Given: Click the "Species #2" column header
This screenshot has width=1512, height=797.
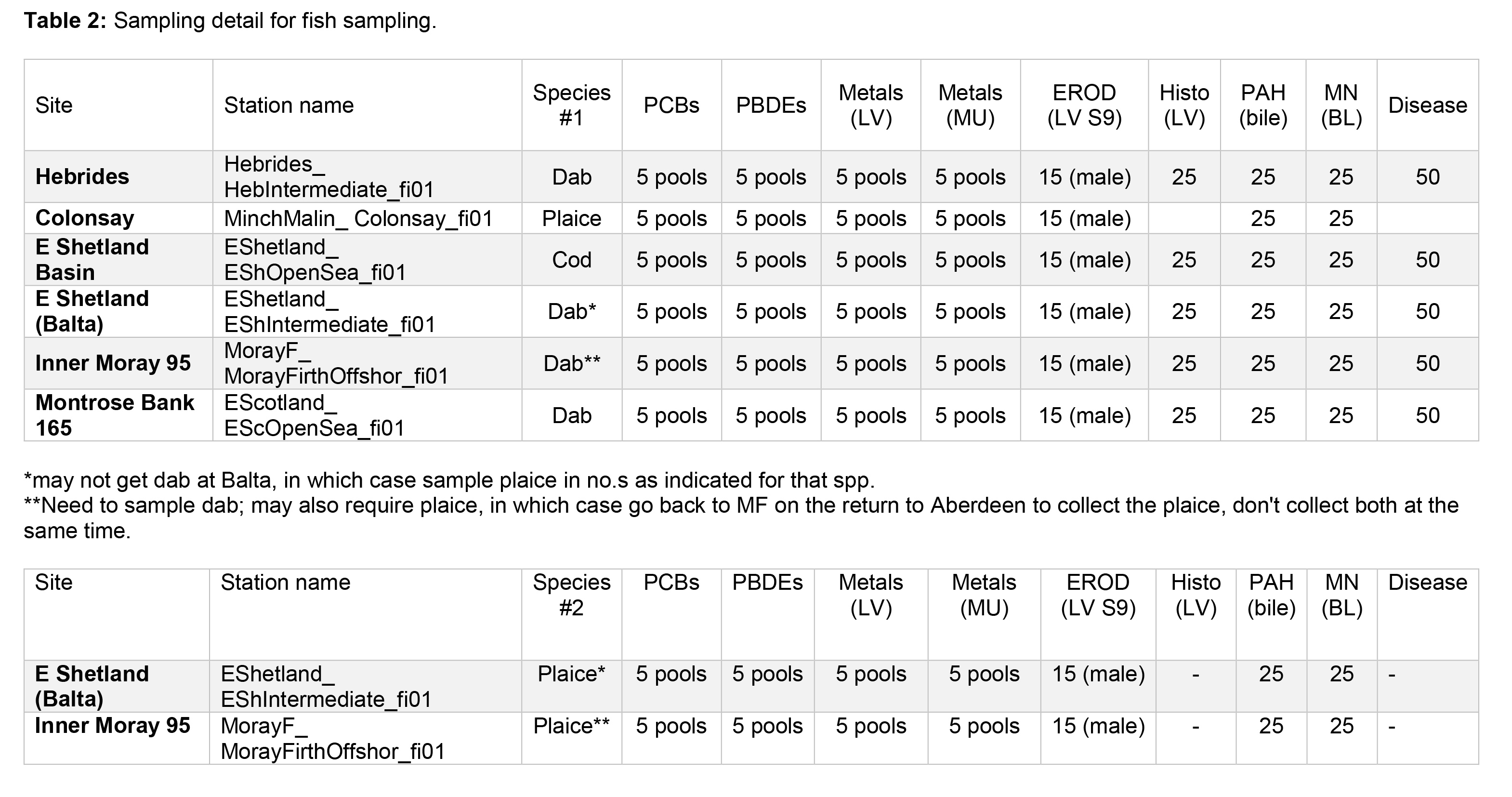Looking at the screenshot, I should [x=571, y=595].
